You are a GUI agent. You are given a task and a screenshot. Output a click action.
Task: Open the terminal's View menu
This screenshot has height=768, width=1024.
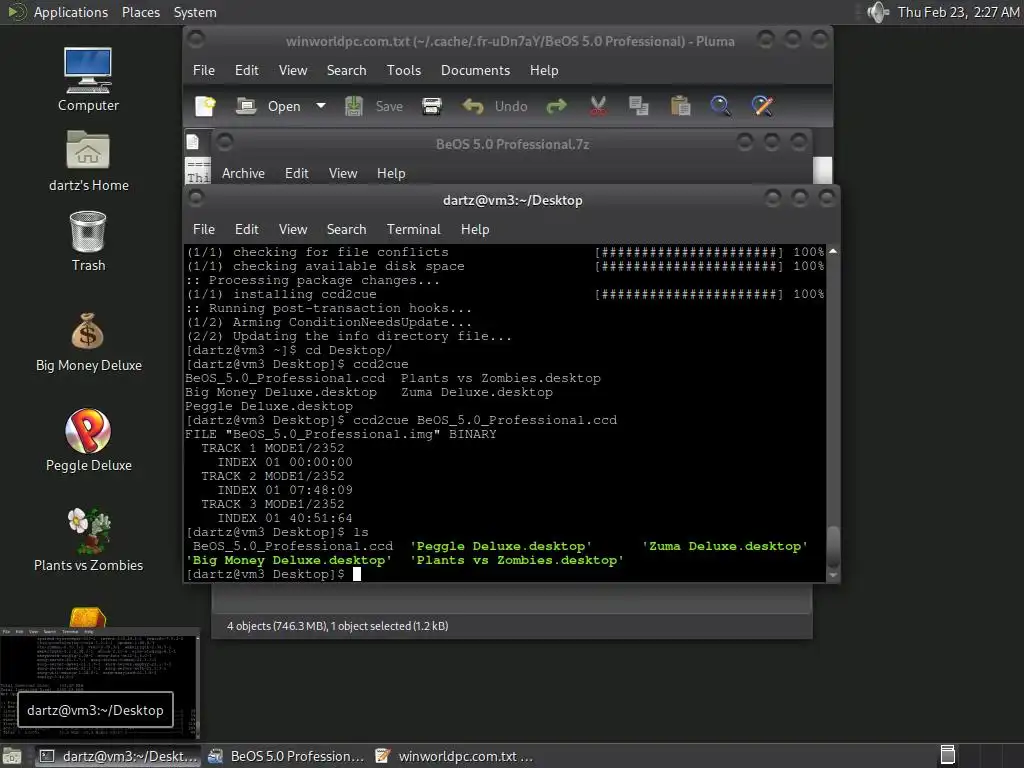[293, 229]
